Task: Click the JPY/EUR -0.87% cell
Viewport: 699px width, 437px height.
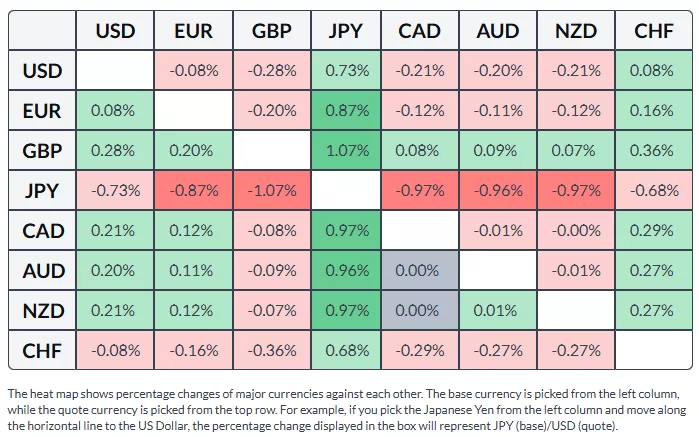Action: coord(192,191)
